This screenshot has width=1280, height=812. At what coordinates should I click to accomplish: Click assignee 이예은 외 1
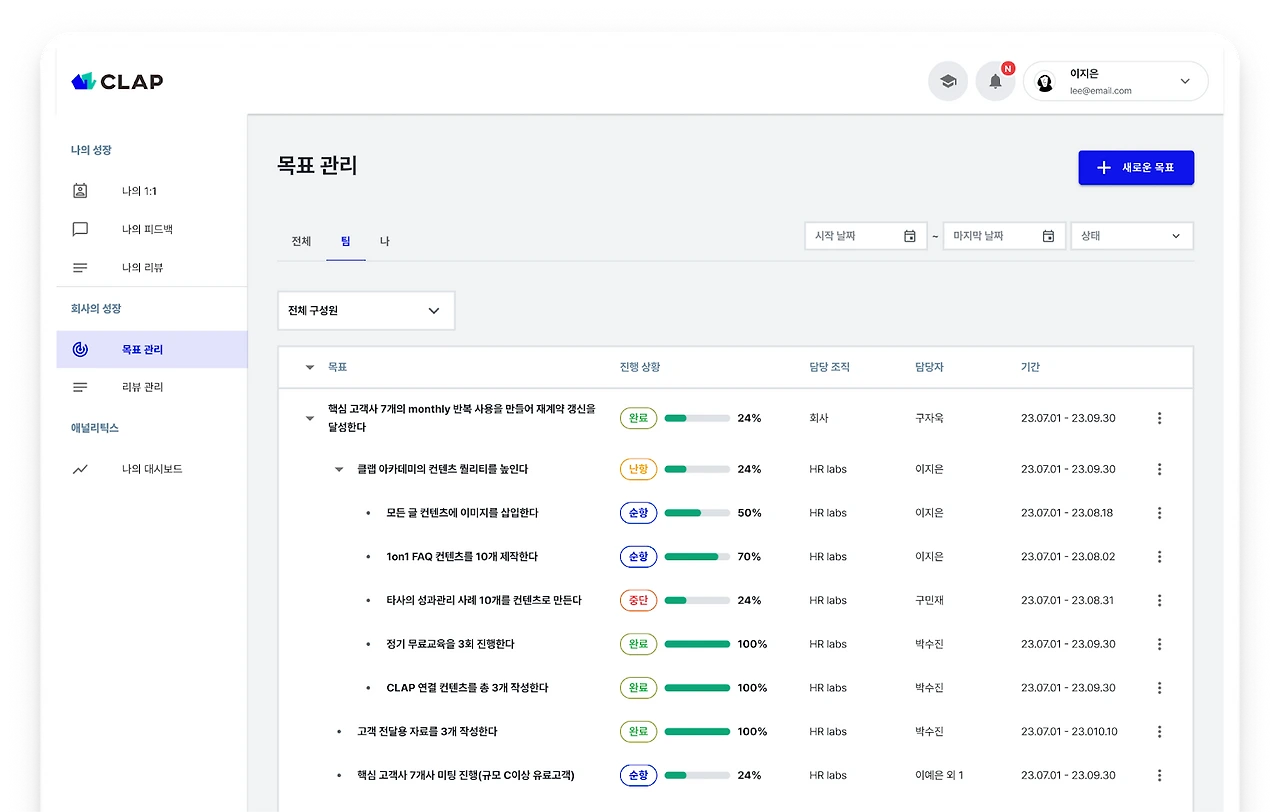pos(939,775)
